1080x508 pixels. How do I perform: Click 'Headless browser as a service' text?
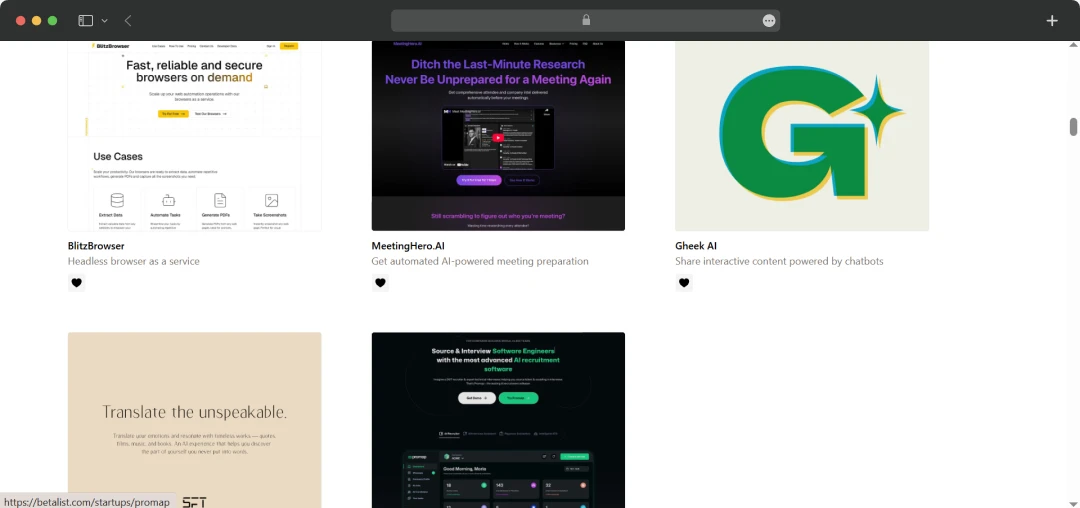(x=134, y=262)
